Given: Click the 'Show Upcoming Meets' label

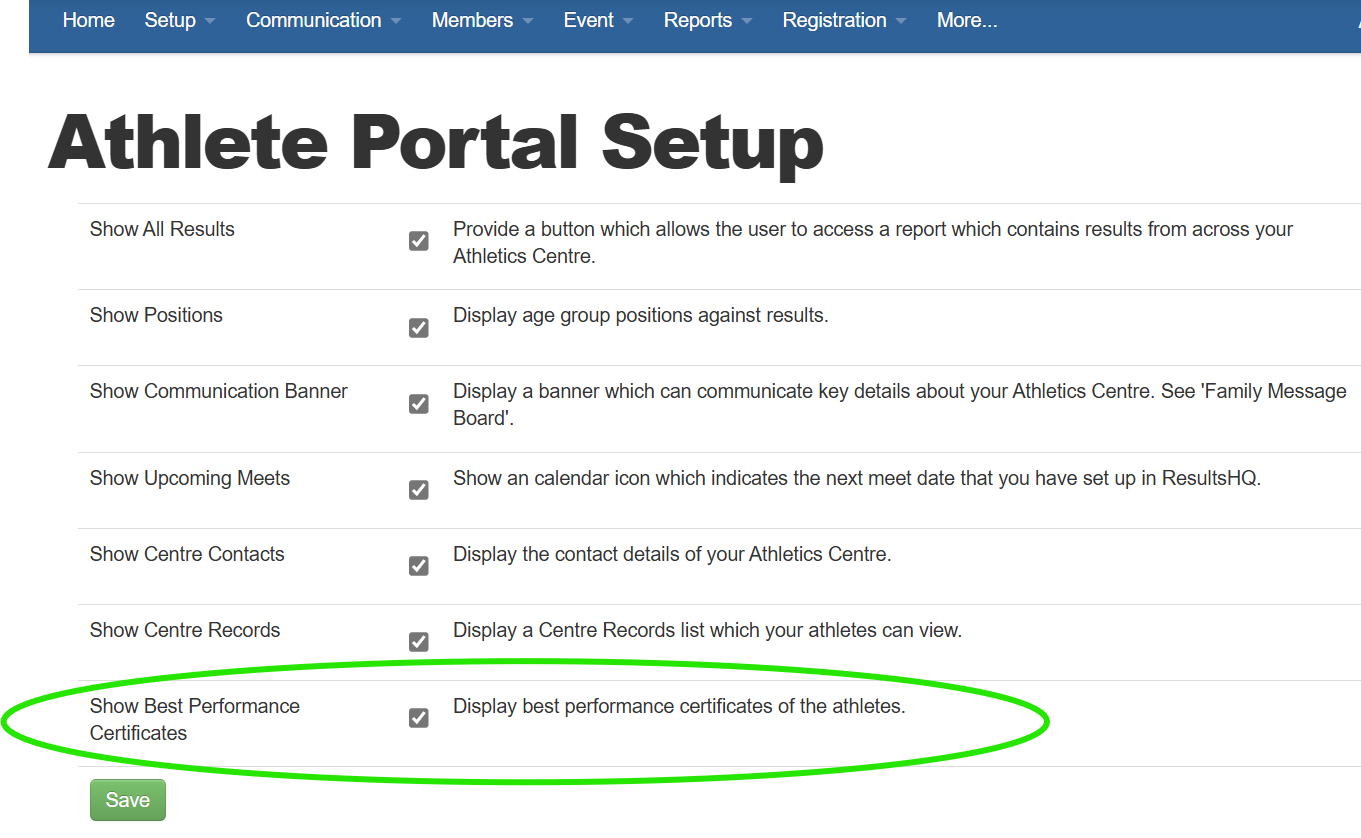Looking at the screenshot, I should coord(190,478).
